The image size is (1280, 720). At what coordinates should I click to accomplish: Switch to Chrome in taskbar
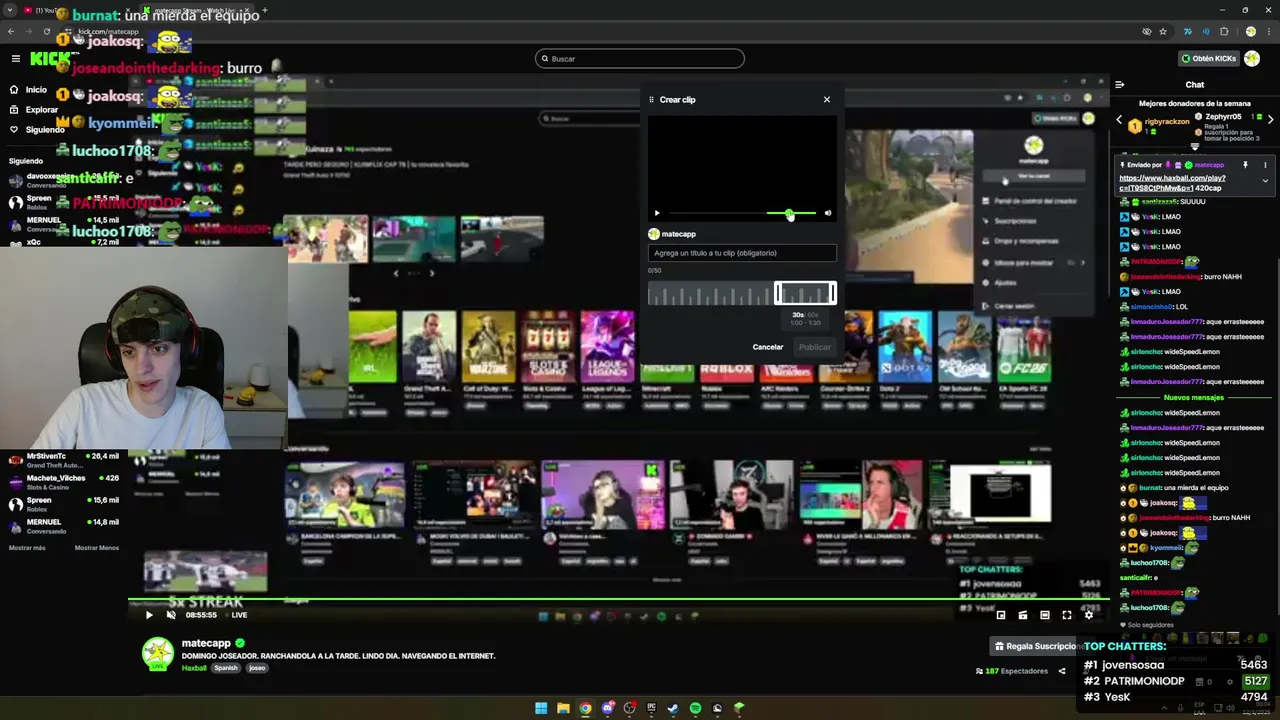click(x=585, y=708)
